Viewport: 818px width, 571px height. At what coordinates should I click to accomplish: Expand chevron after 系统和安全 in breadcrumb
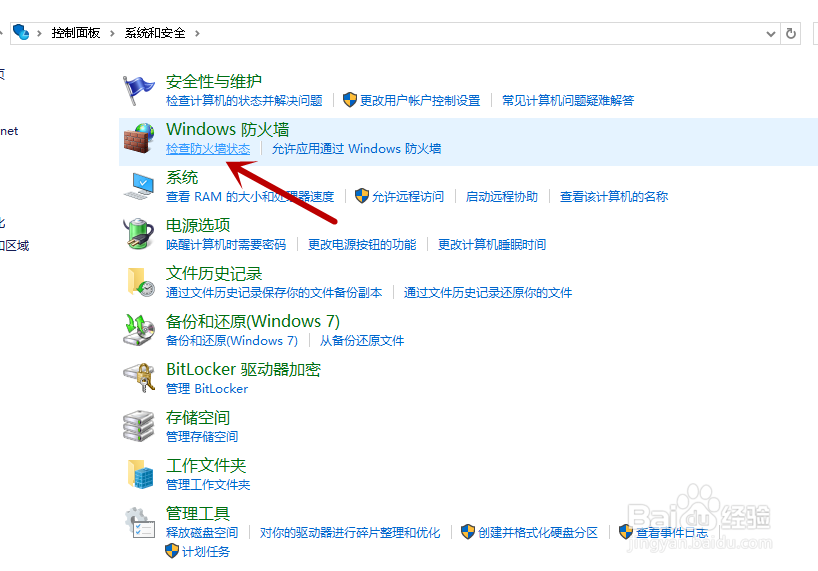pyautogui.click(x=197, y=33)
